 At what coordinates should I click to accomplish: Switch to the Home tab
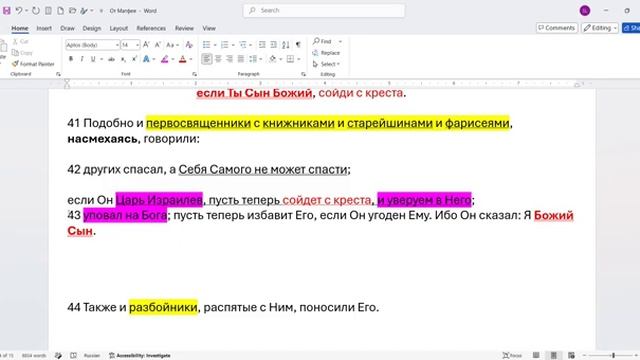(x=20, y=28)
